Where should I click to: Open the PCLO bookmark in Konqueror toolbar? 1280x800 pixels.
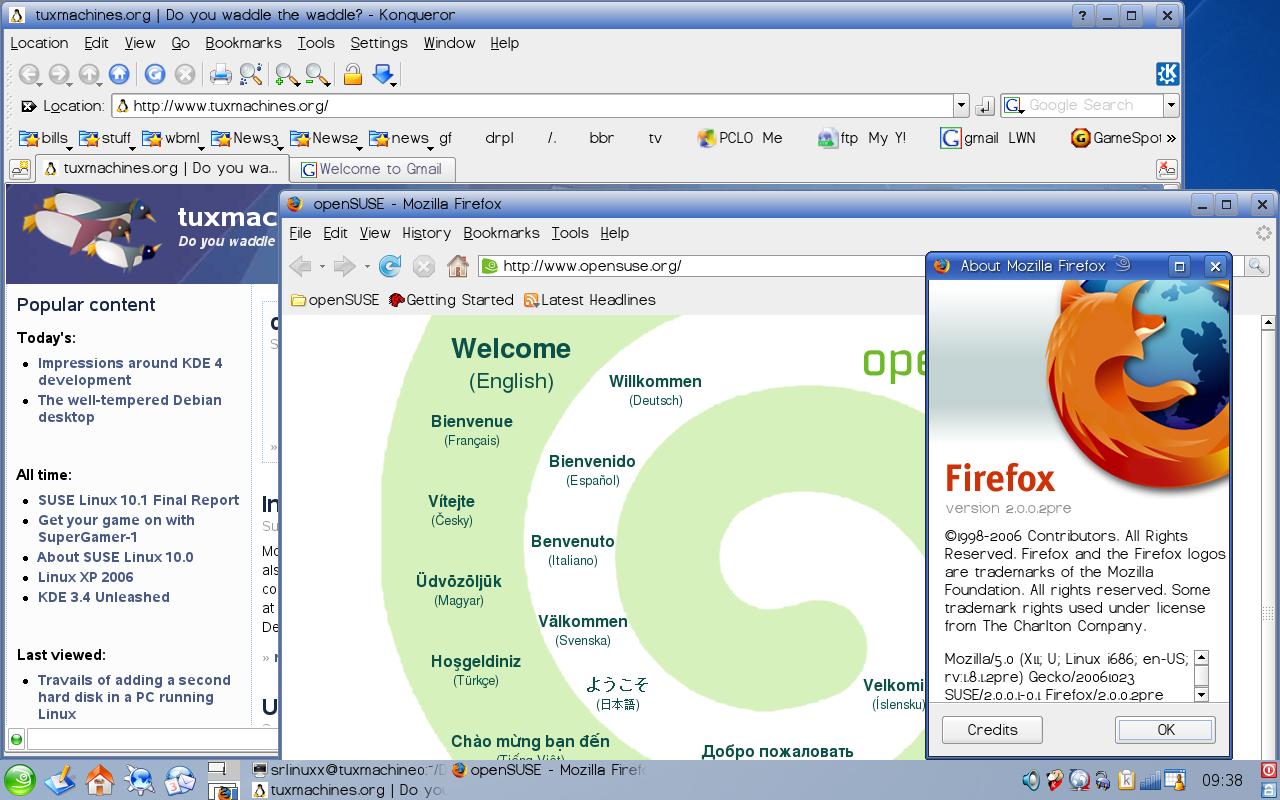725,138
